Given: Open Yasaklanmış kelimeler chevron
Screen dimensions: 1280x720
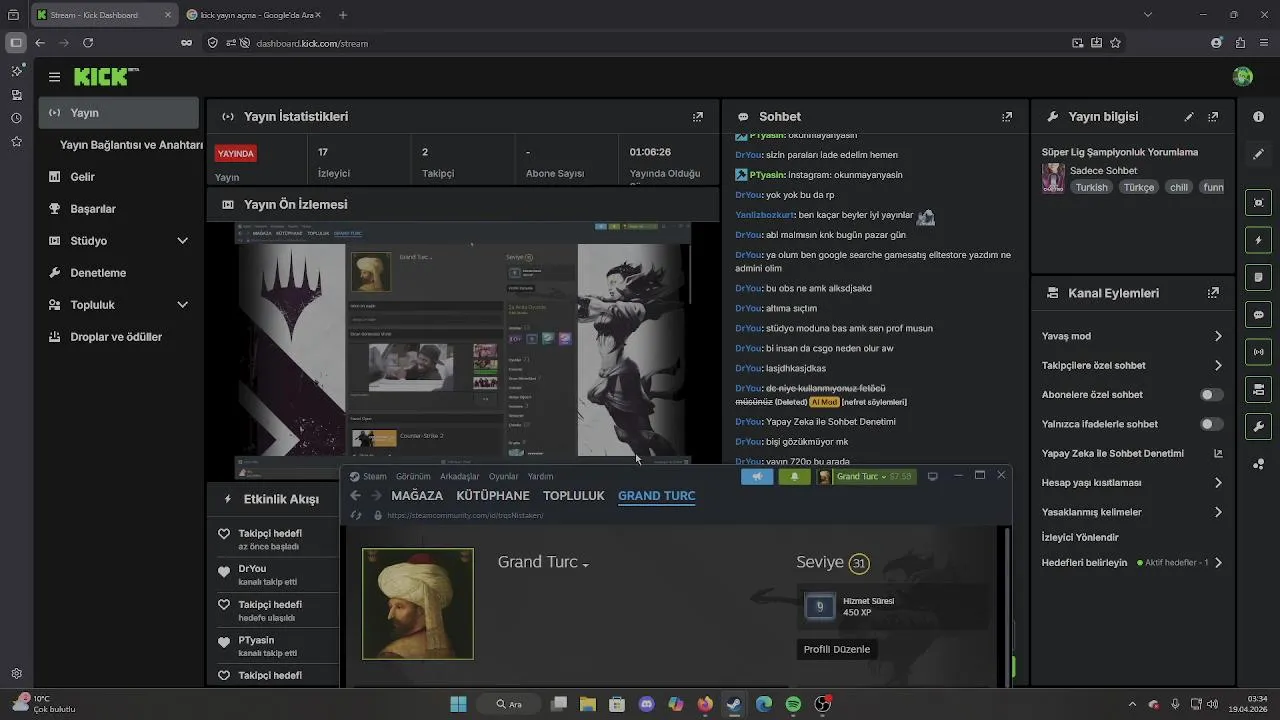Looking at the screenshot, I should tap(1218, 512).
